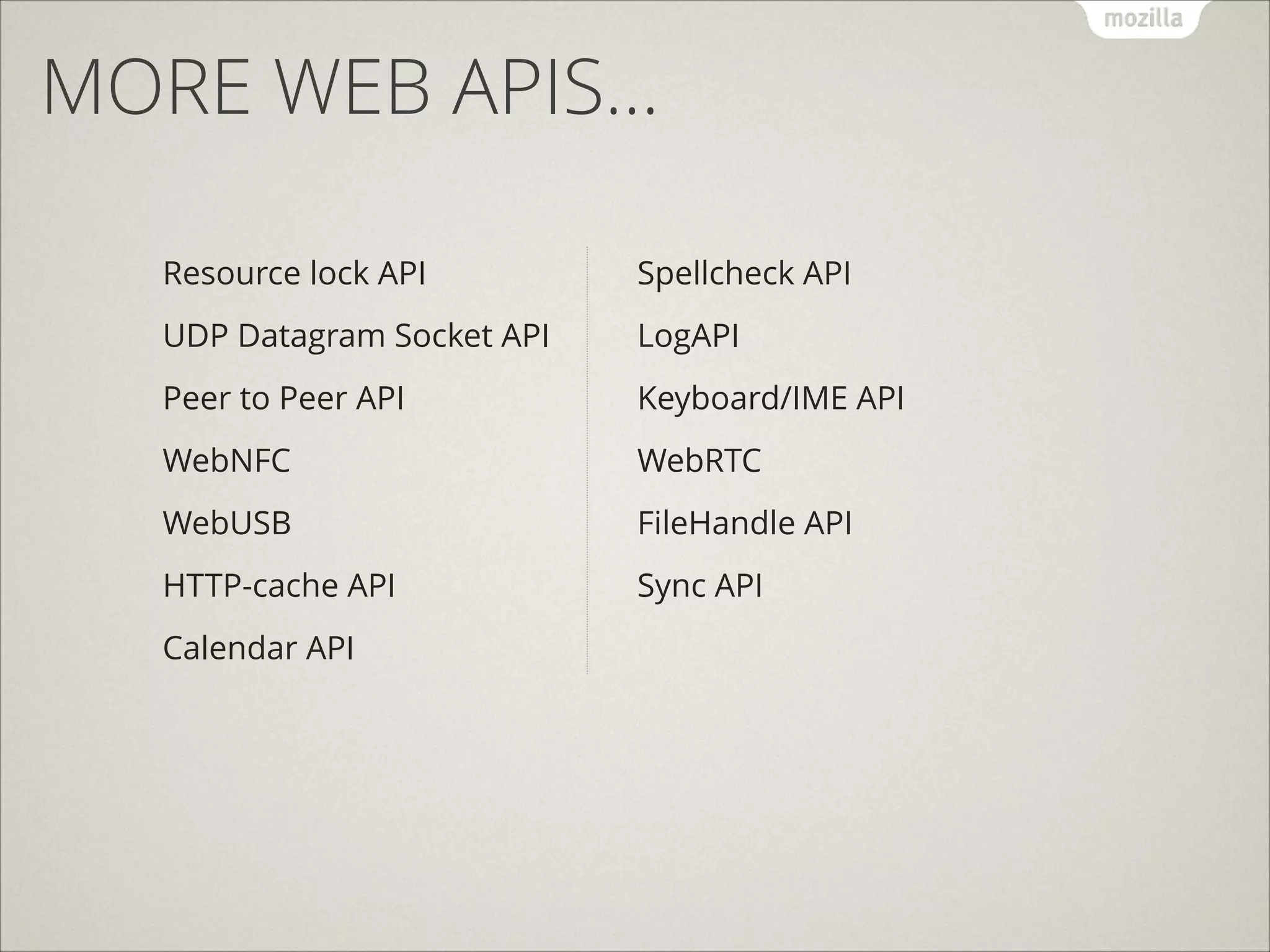The image size is (1270, 952).
Task: Select 'HTTP-cache API' entry
Action: click(279, 586)
